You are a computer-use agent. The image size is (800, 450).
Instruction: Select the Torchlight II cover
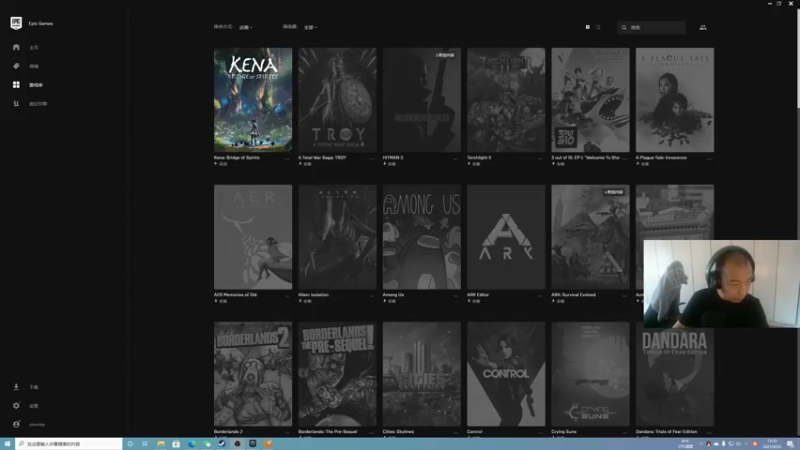pyautogui.click(x=506, y=100)
